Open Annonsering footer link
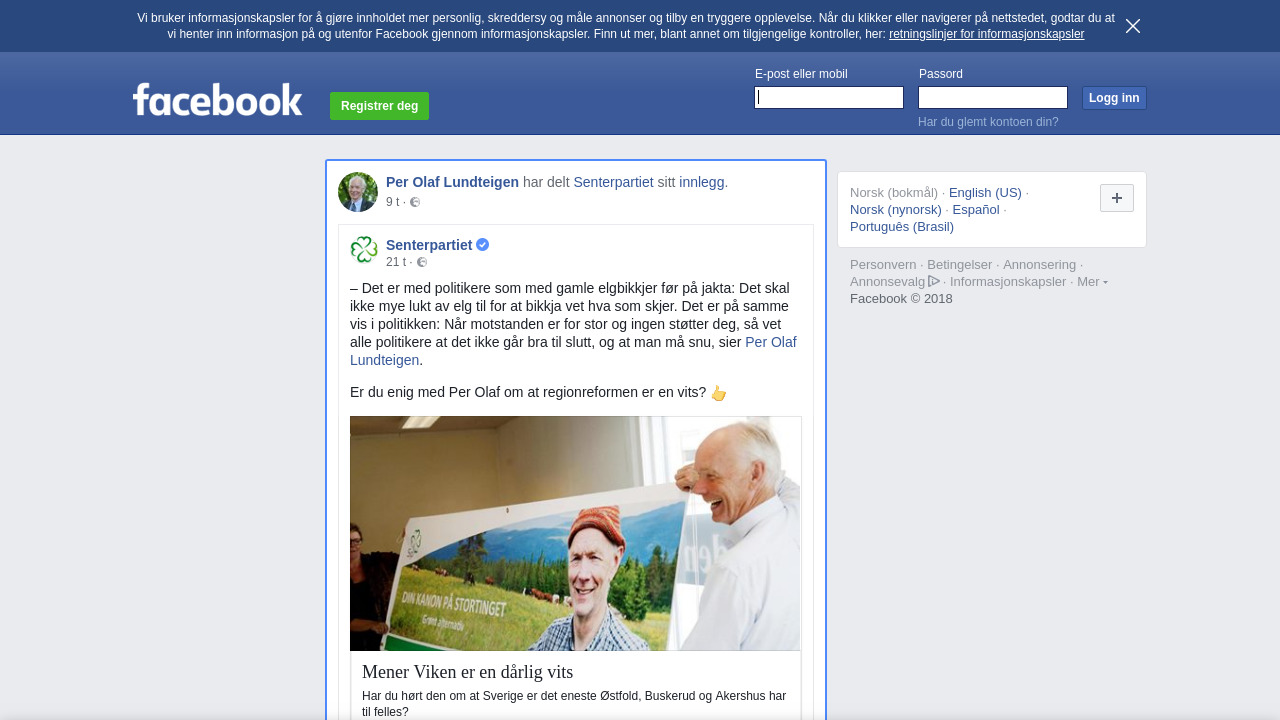 coord(1039,265)
